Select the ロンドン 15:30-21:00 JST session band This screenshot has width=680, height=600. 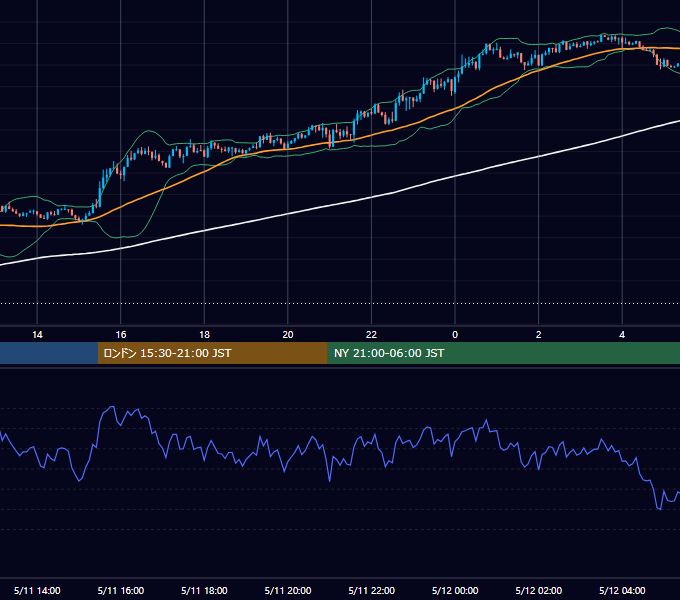(212, 353)
